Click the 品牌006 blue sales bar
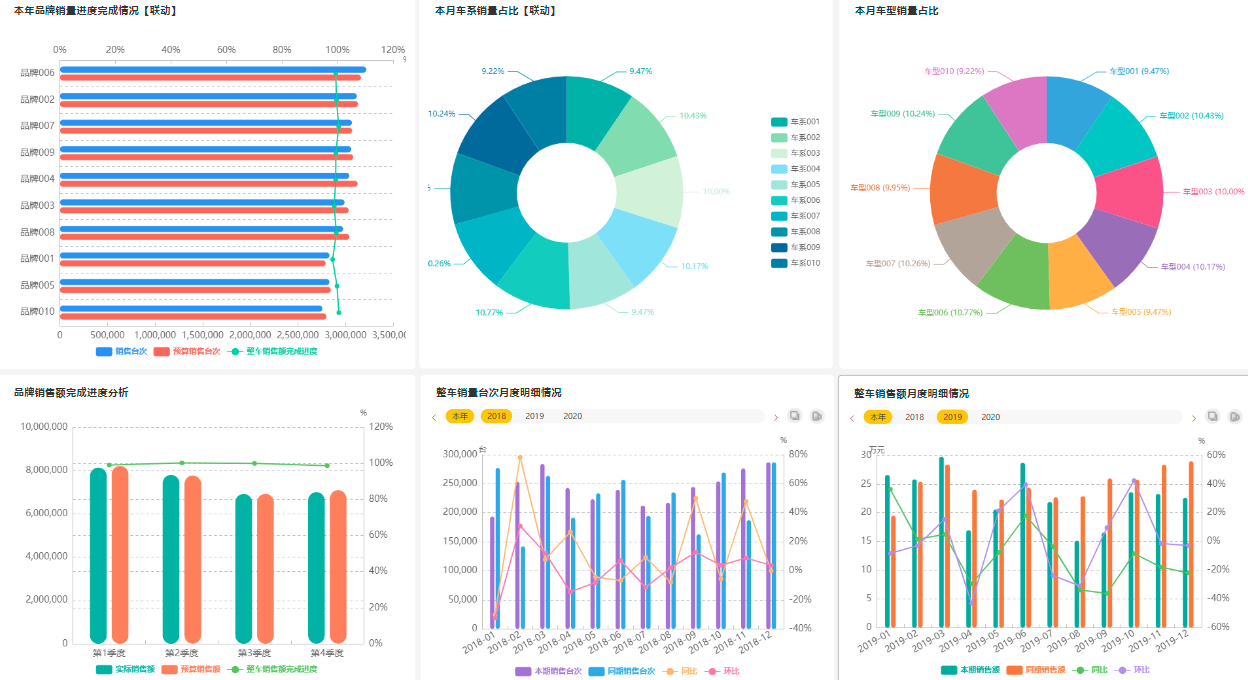Viewport: 1248px width, 680px height. click(x=212, y=69)
